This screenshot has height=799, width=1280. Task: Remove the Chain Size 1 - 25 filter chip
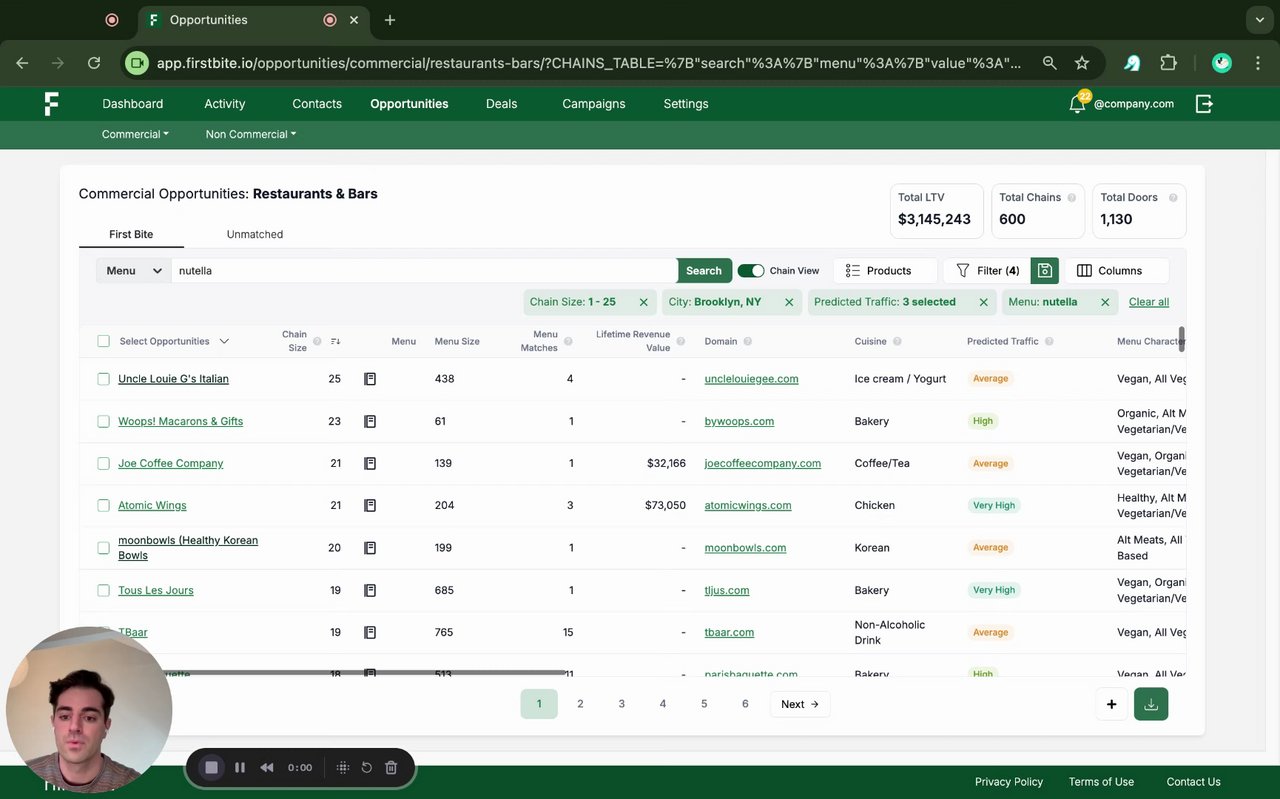[x=643, y=302]
